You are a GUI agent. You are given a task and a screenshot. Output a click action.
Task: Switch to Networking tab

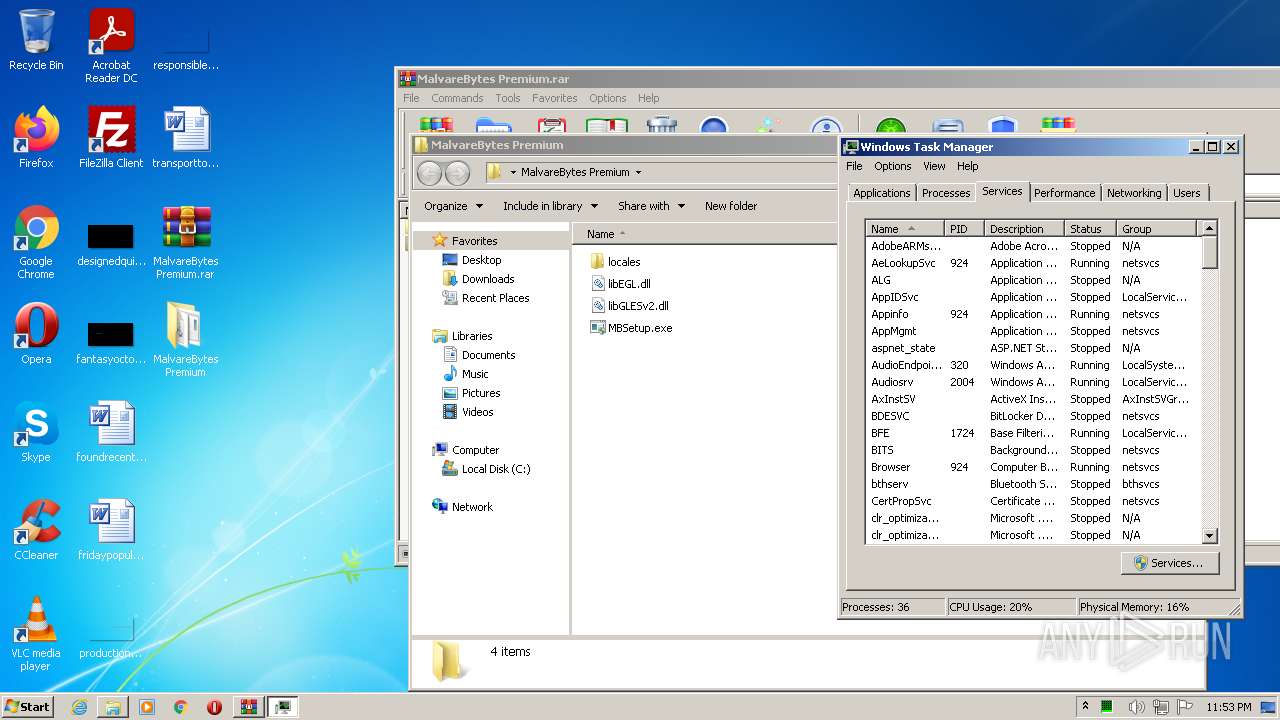[x=1134, y=193]
